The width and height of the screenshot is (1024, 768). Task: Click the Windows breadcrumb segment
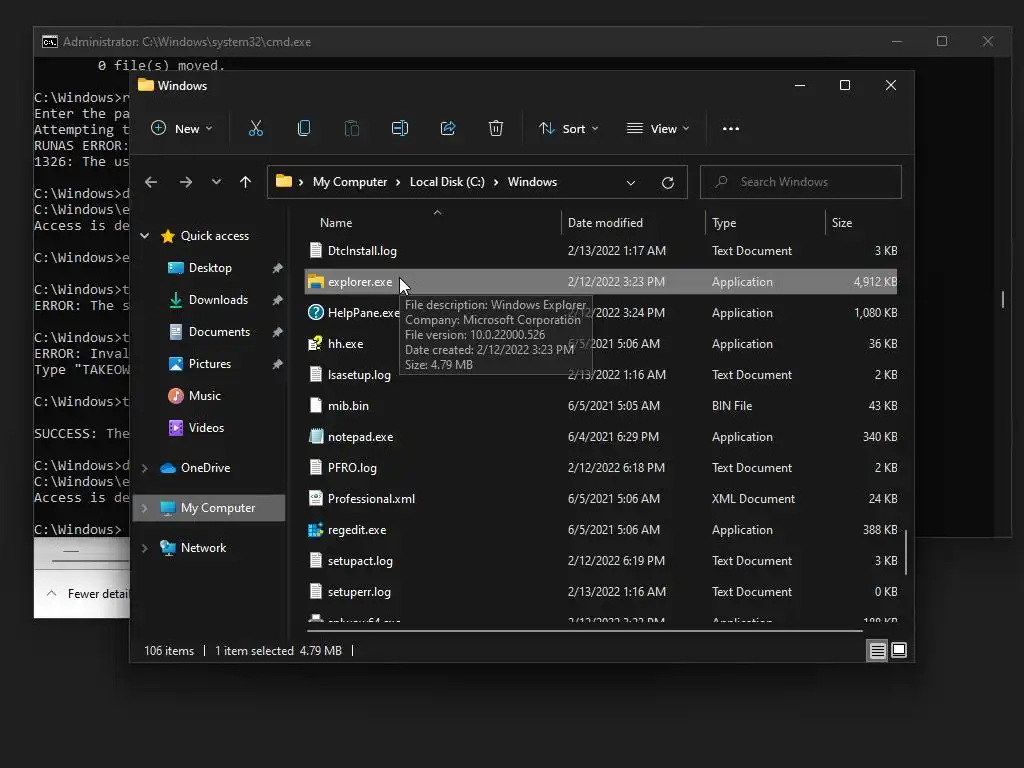tap(532, 182)
